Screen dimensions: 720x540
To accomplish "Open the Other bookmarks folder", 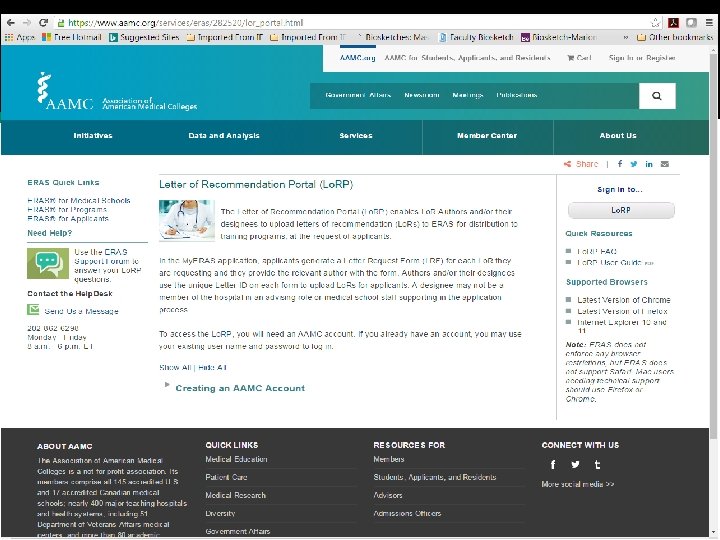I will click(x=675, y=37).
